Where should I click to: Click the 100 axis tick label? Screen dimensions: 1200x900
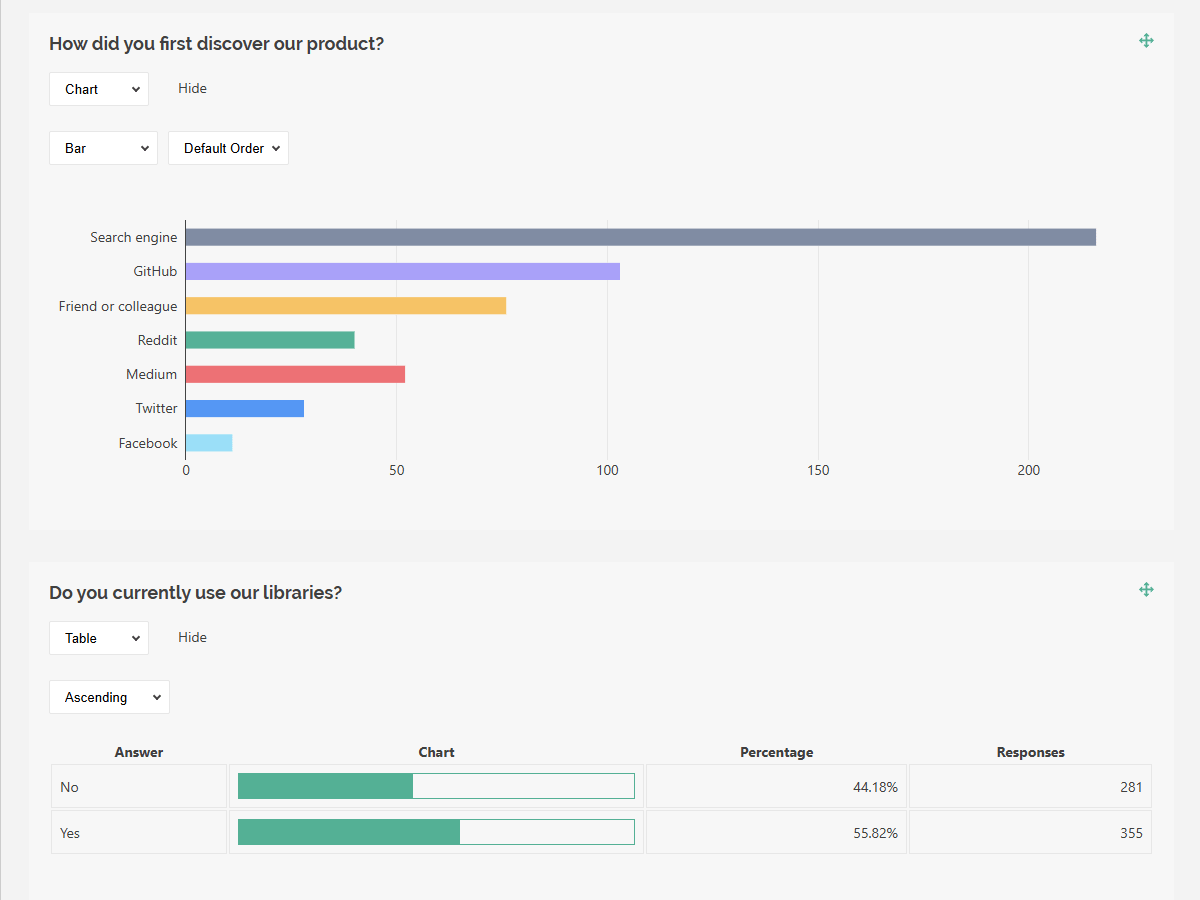[x=607, y=470]
